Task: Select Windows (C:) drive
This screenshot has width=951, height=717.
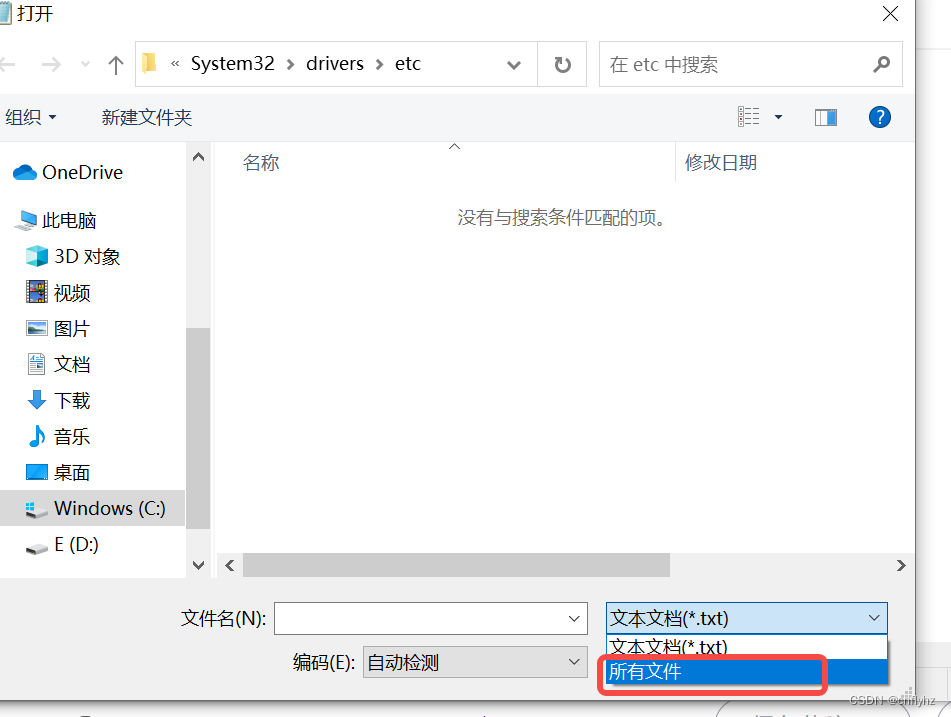Action: click(93, 508)
